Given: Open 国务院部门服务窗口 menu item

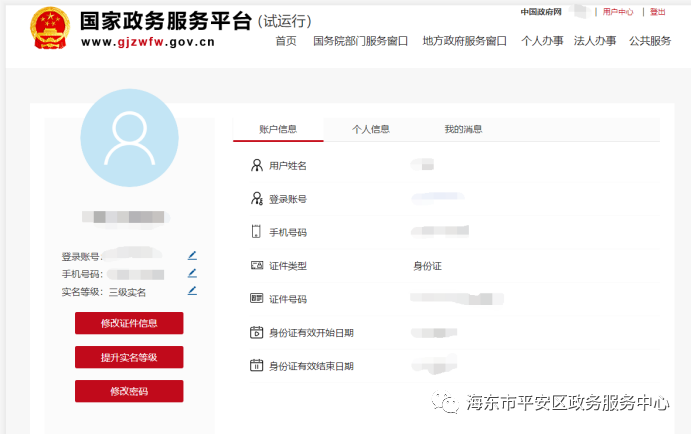Looking at the screenshot, I should tap(360, 41).
